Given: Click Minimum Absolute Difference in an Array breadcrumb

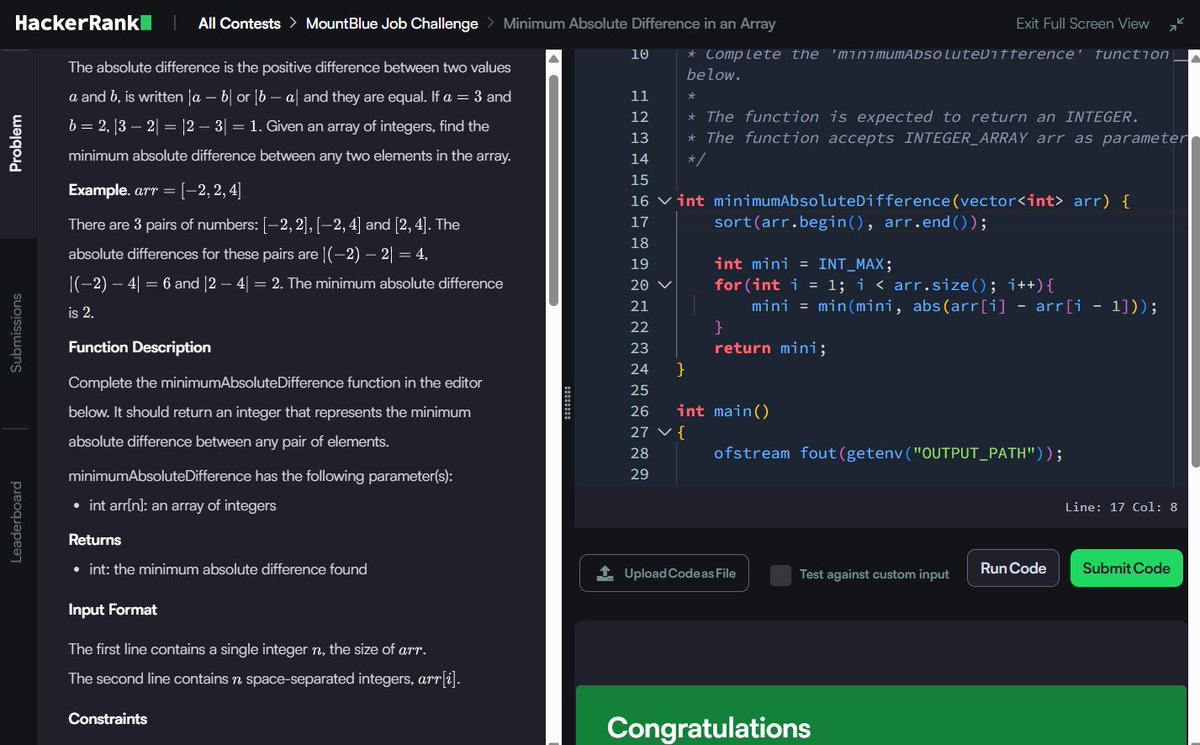Looking at the screenshot, I should pyautogui.click(x=639, y=23).
